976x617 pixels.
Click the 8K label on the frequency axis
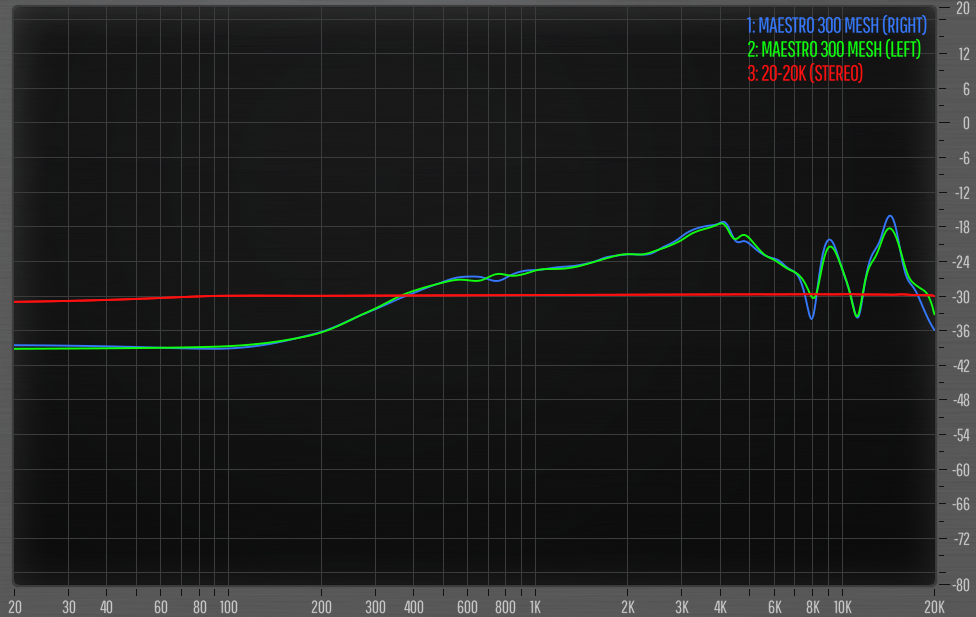coord(813,607)
